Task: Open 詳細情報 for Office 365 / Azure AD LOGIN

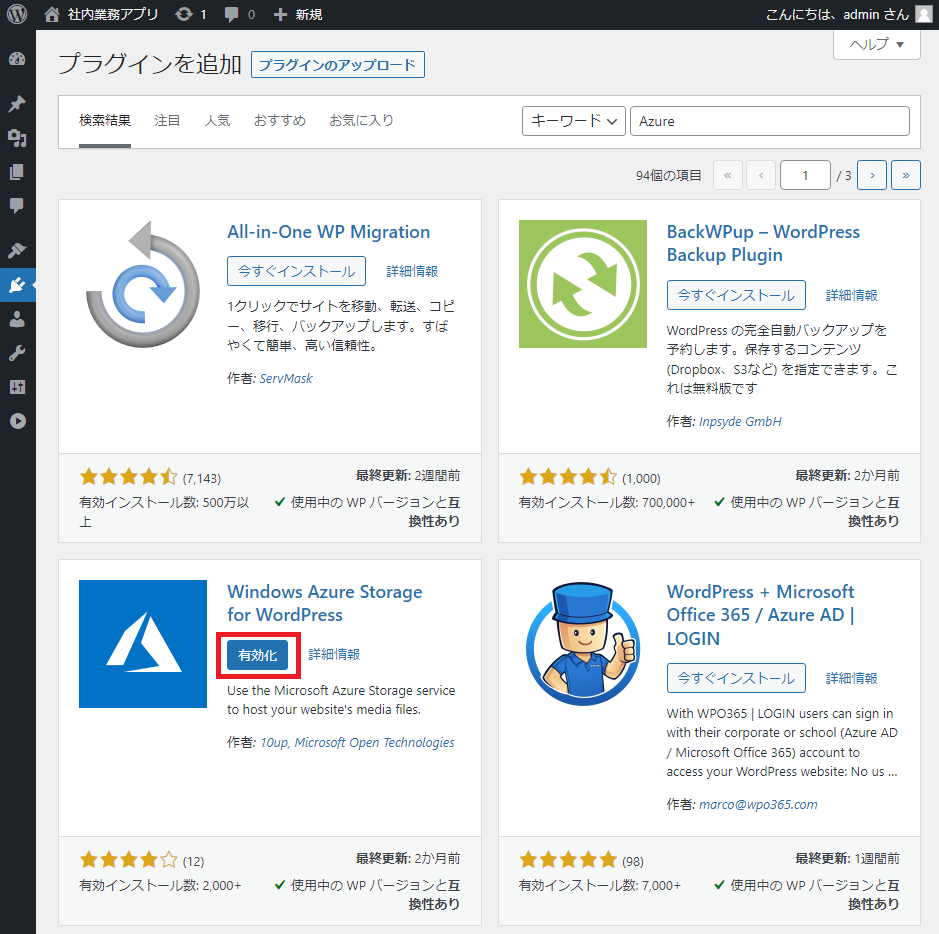Action: [x=852, y=678]
